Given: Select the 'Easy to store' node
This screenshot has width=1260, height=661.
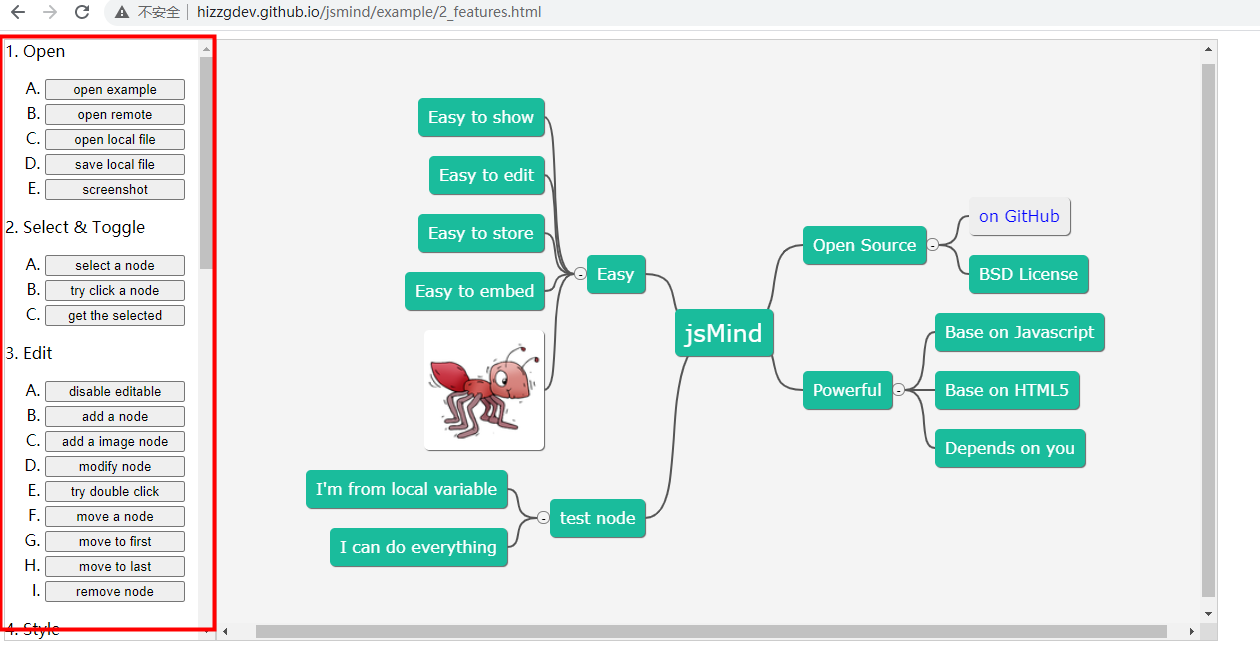Looking at the screenshot, I should (481, 233).
